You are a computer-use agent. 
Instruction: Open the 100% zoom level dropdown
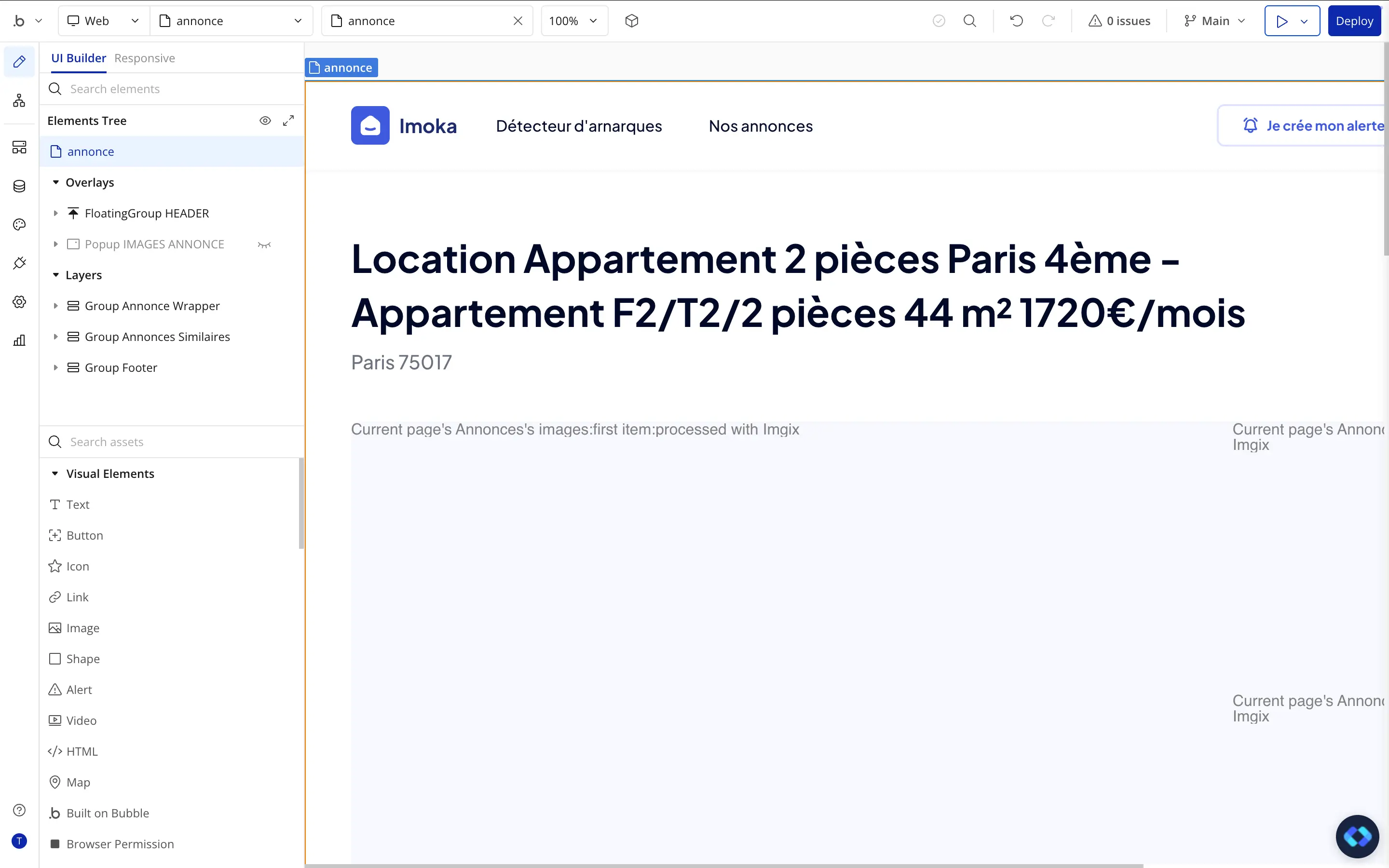pyautogui.click(x=574, y=21)
